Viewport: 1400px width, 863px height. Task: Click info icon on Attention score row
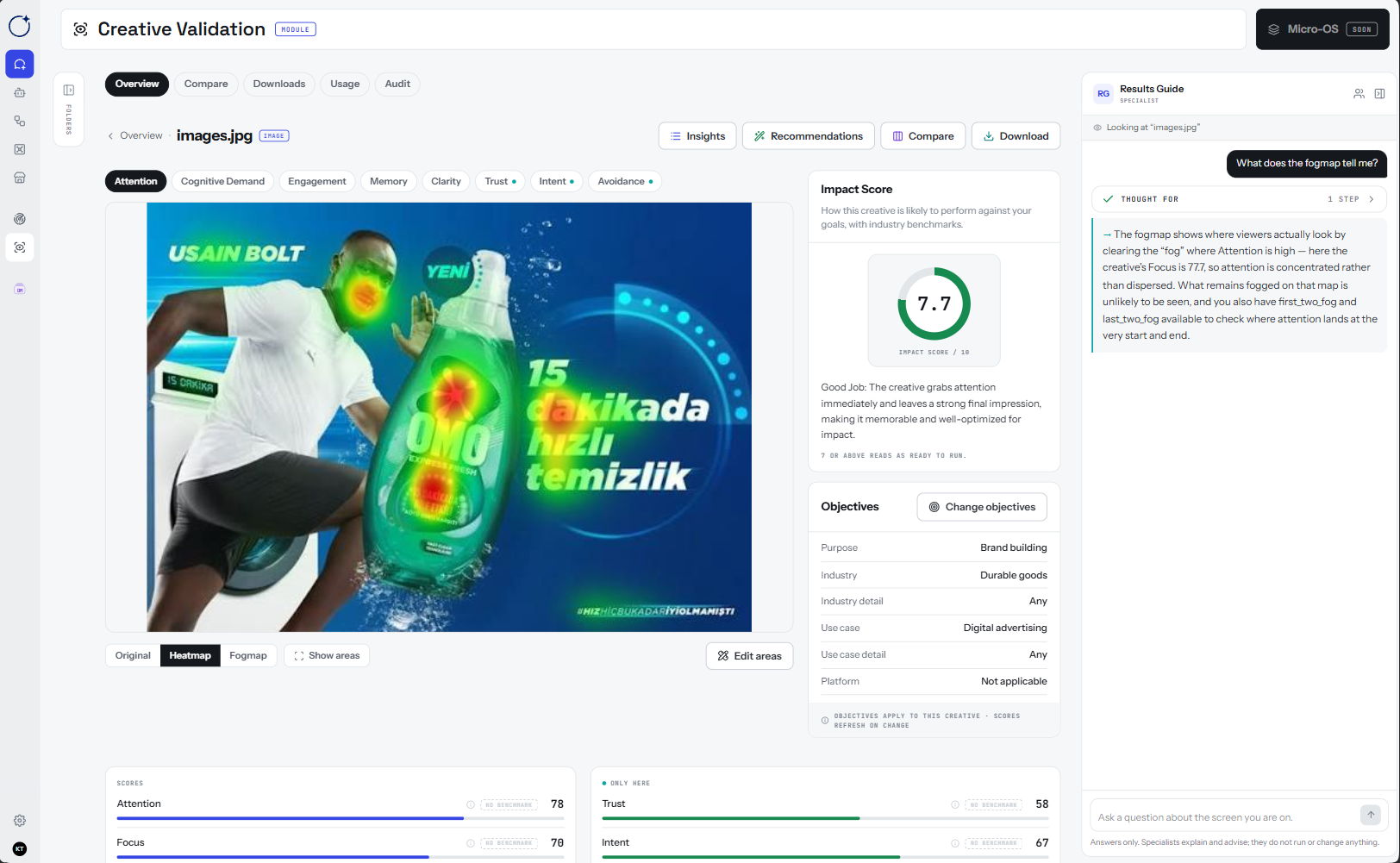pyautogui.click(x=471, y=804)
